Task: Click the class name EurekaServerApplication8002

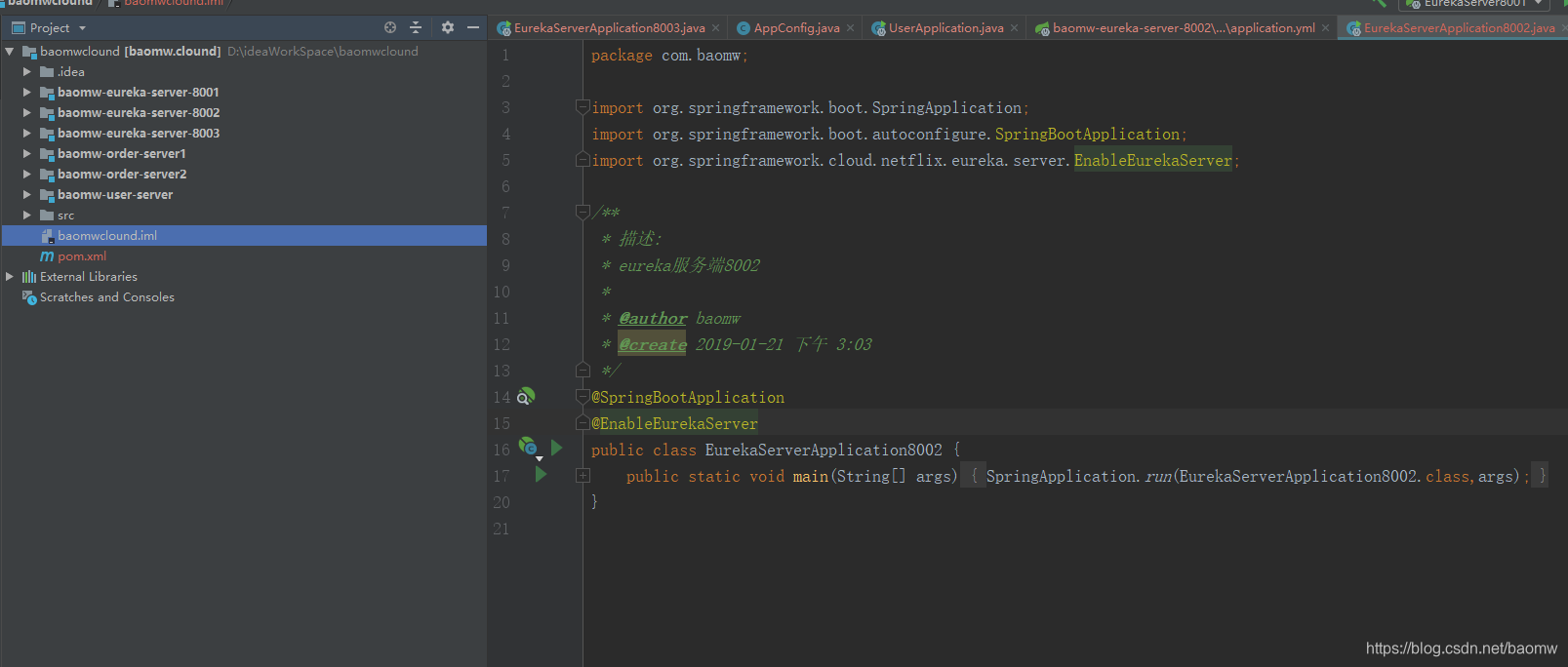Action: [824, 450]
